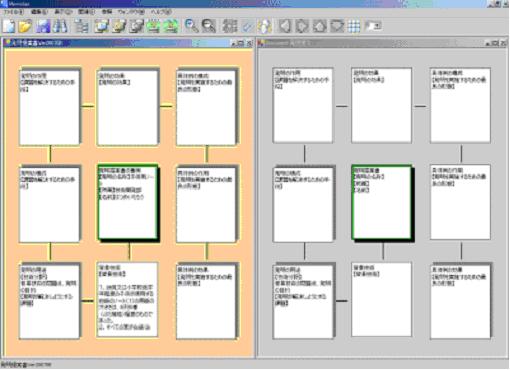This screenshot has width=510, height=370.
Task: Open the ヘルプ menu
Action: click(x=161, y=12)
